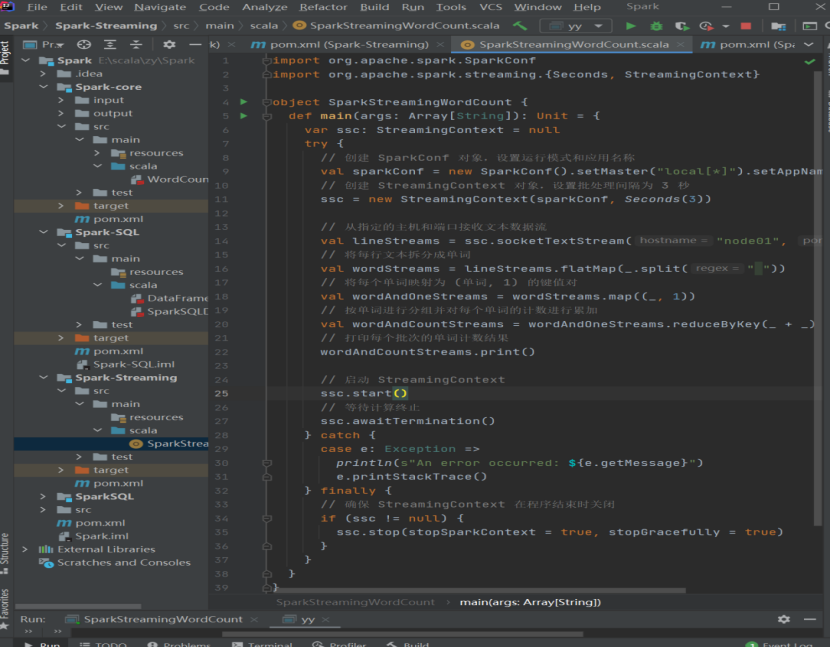This screenshot has width=831, height=647.
Task: Toggle fold marker at if (ssc != null) line
Action: (x=267, y=519)
